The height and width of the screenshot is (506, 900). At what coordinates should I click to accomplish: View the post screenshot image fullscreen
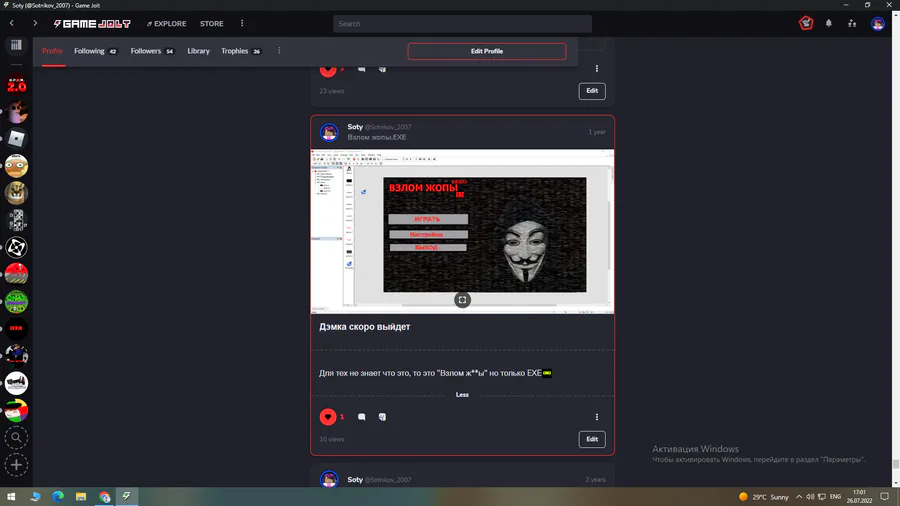pos(462,300)
